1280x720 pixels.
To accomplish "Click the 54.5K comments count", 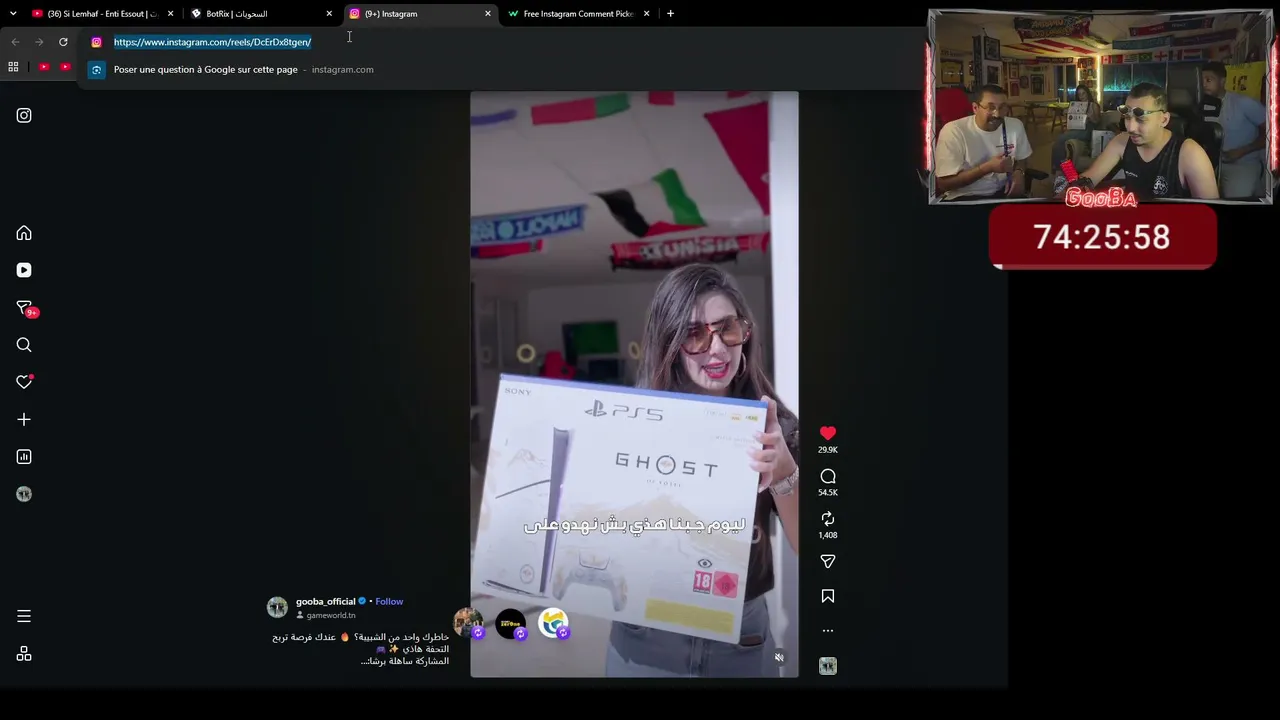I will pos(828,493).
